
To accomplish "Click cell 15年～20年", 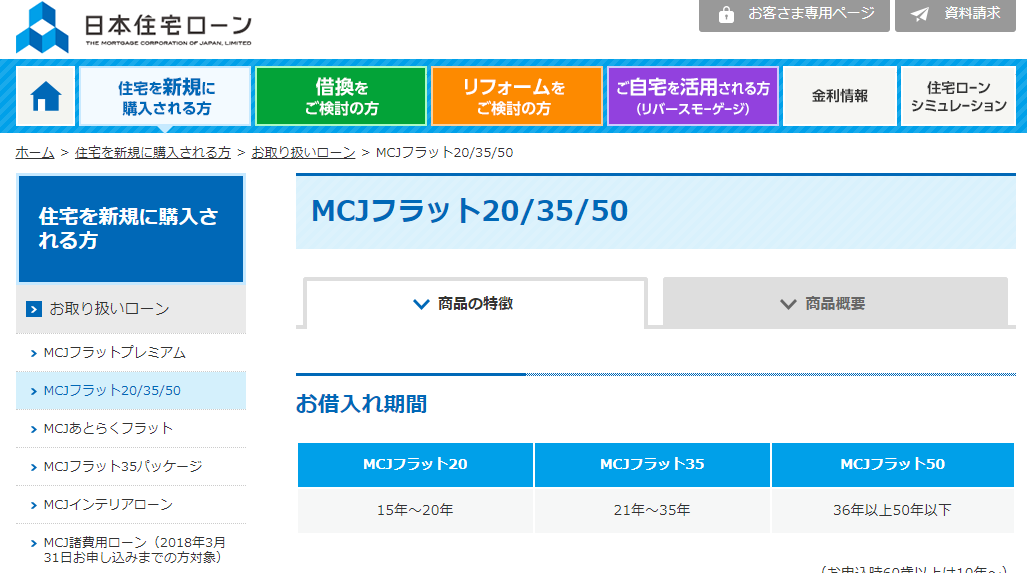I will (415, 510).
